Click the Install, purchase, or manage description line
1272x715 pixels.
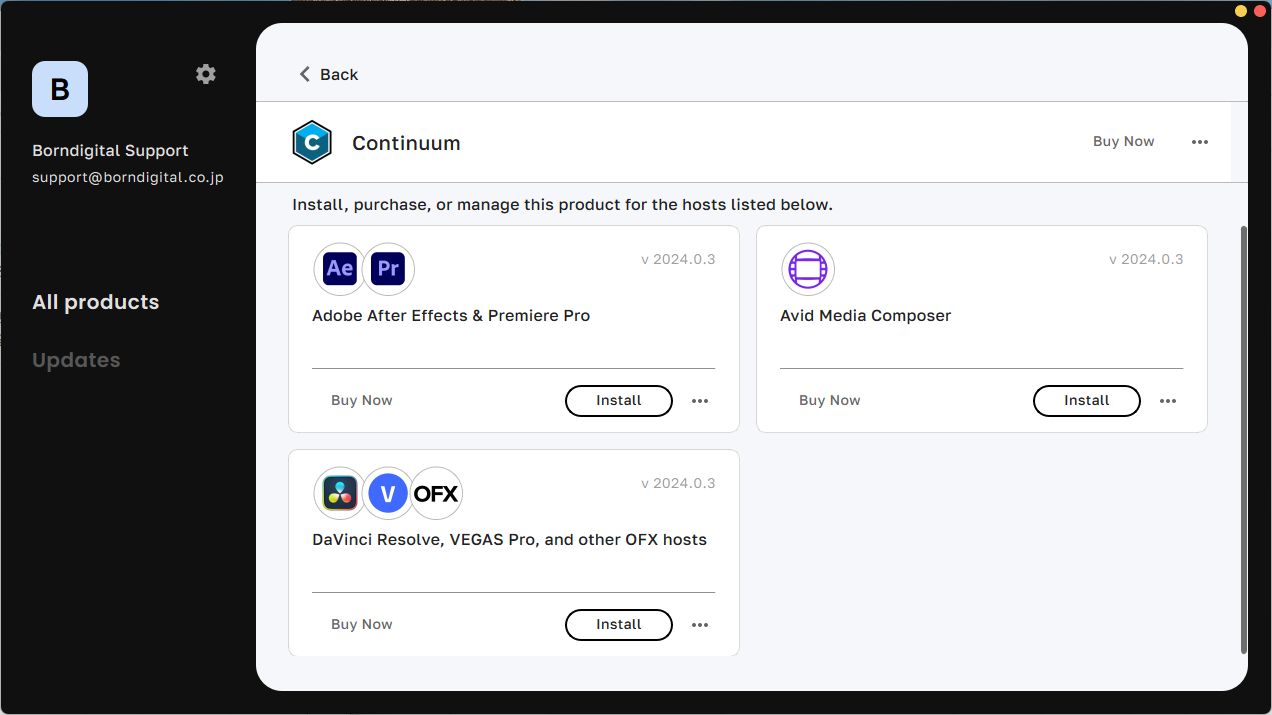pyautogui.click(x=562, y=205)
